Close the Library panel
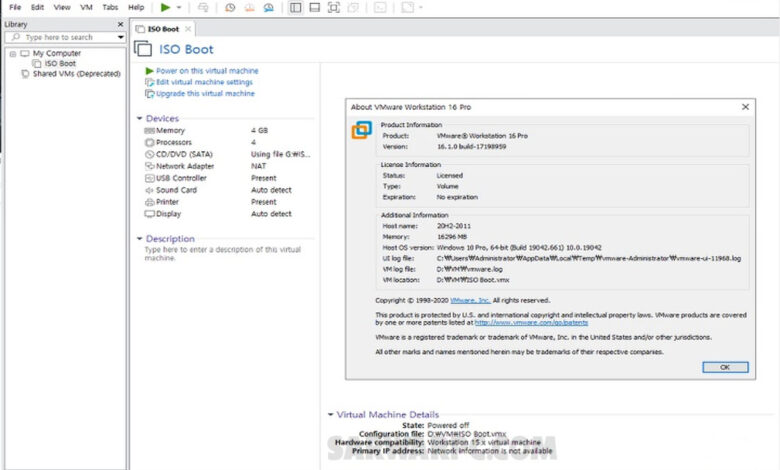Image resolution: width=780 pixels, height=470 pixels. [x=120, y=24]
